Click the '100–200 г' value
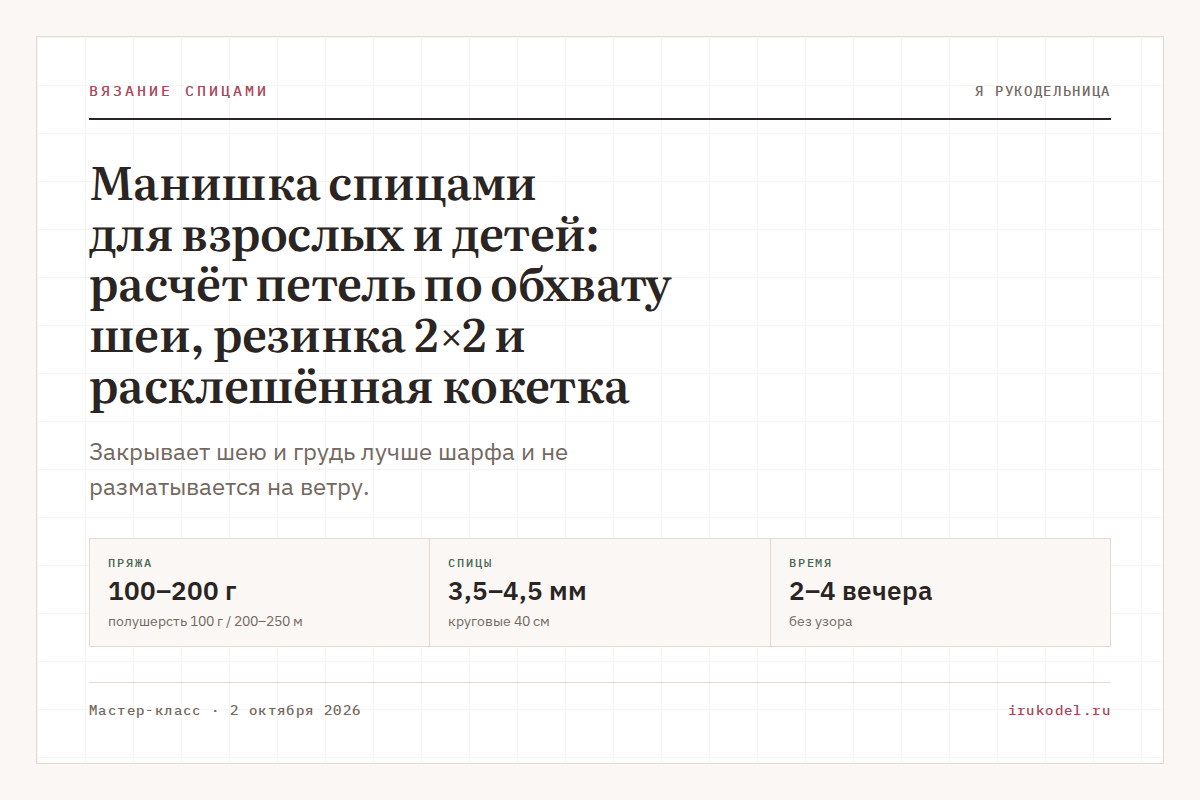Viewport: 1200px width, 800px height. [x=172, y=591]
